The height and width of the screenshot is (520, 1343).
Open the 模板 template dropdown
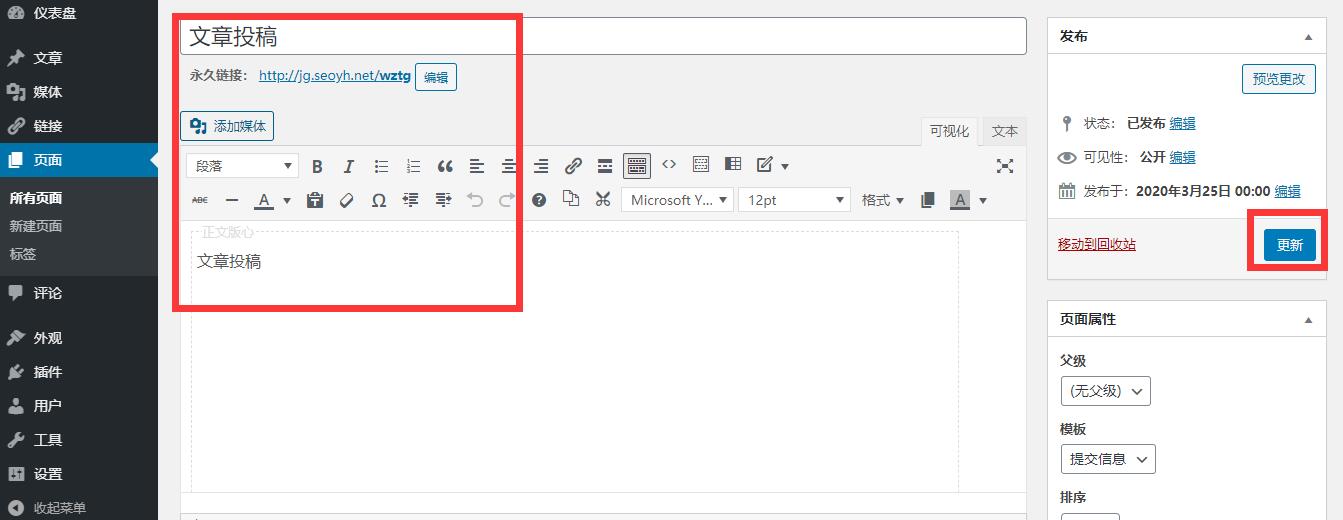(1108, 459)
